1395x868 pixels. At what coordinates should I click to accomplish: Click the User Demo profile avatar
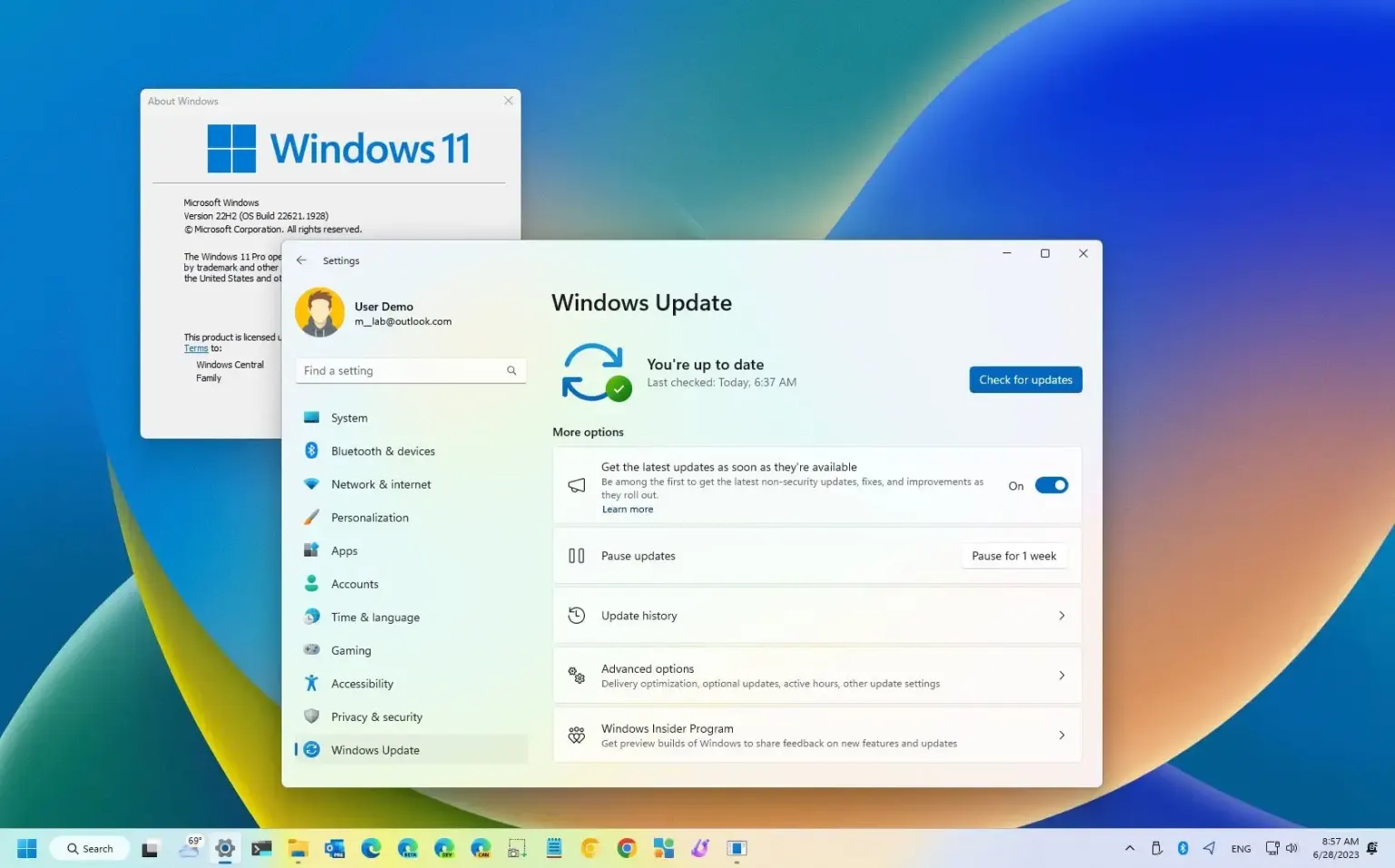(x=320, y=312)
